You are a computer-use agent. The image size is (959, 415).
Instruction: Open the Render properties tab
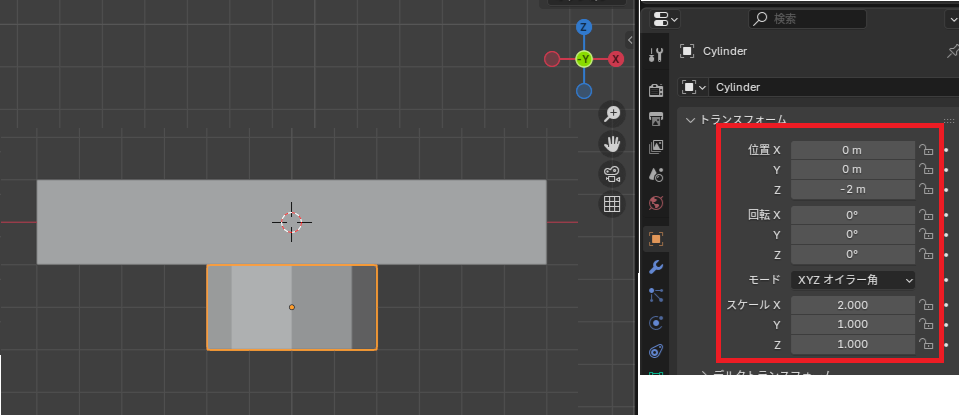[656, 91]
